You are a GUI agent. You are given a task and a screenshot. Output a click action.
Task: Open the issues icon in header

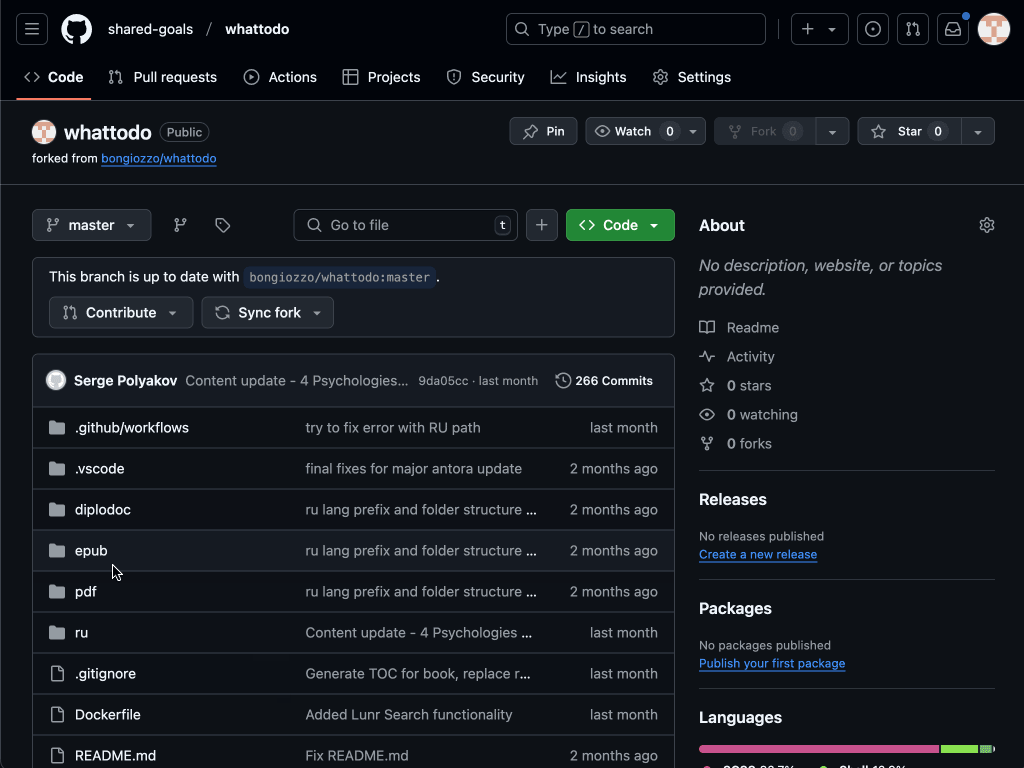pyautogui.click(x=873, y=29)
